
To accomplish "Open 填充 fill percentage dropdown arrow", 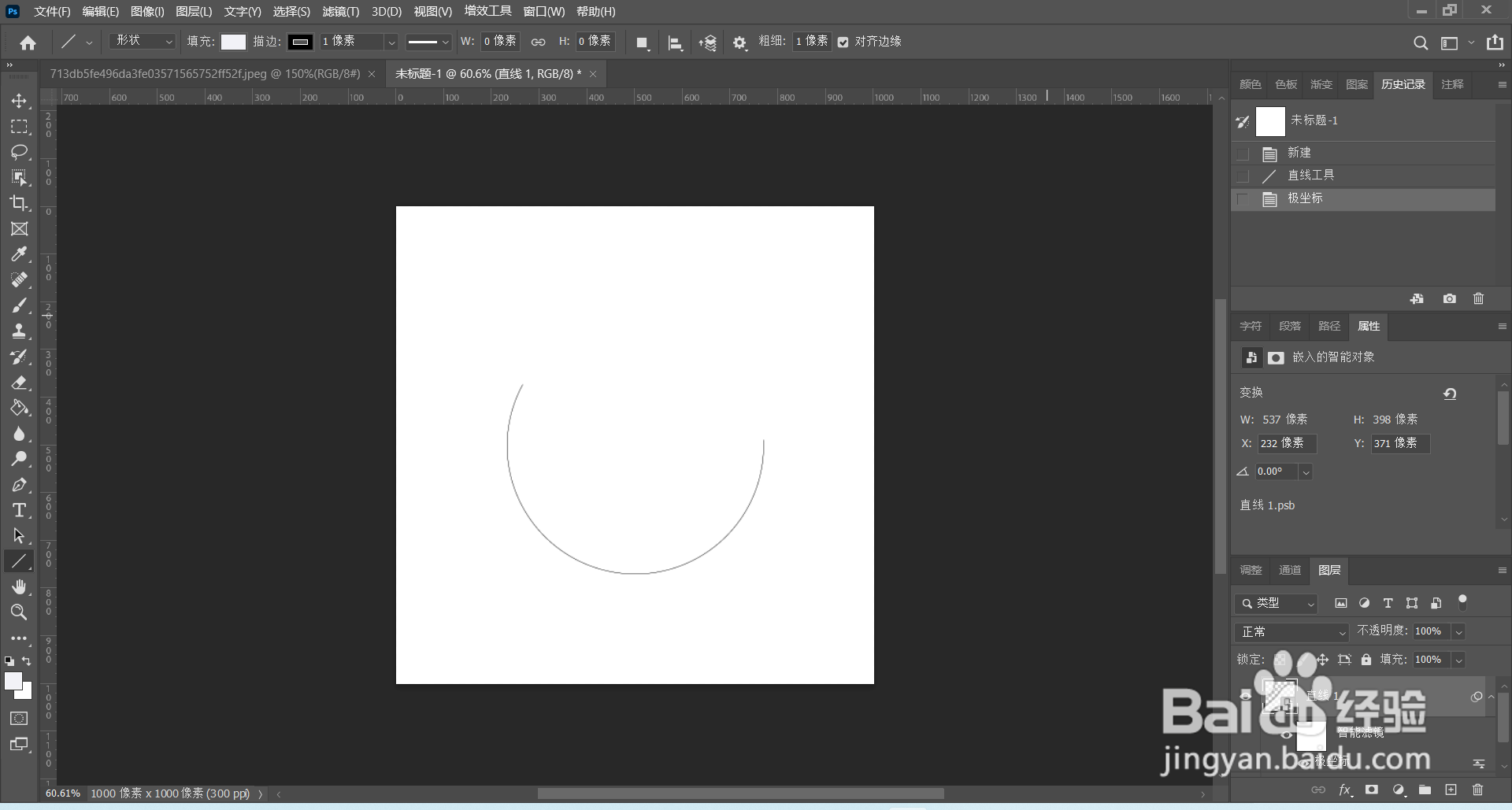I will (x=1458, y=660).
